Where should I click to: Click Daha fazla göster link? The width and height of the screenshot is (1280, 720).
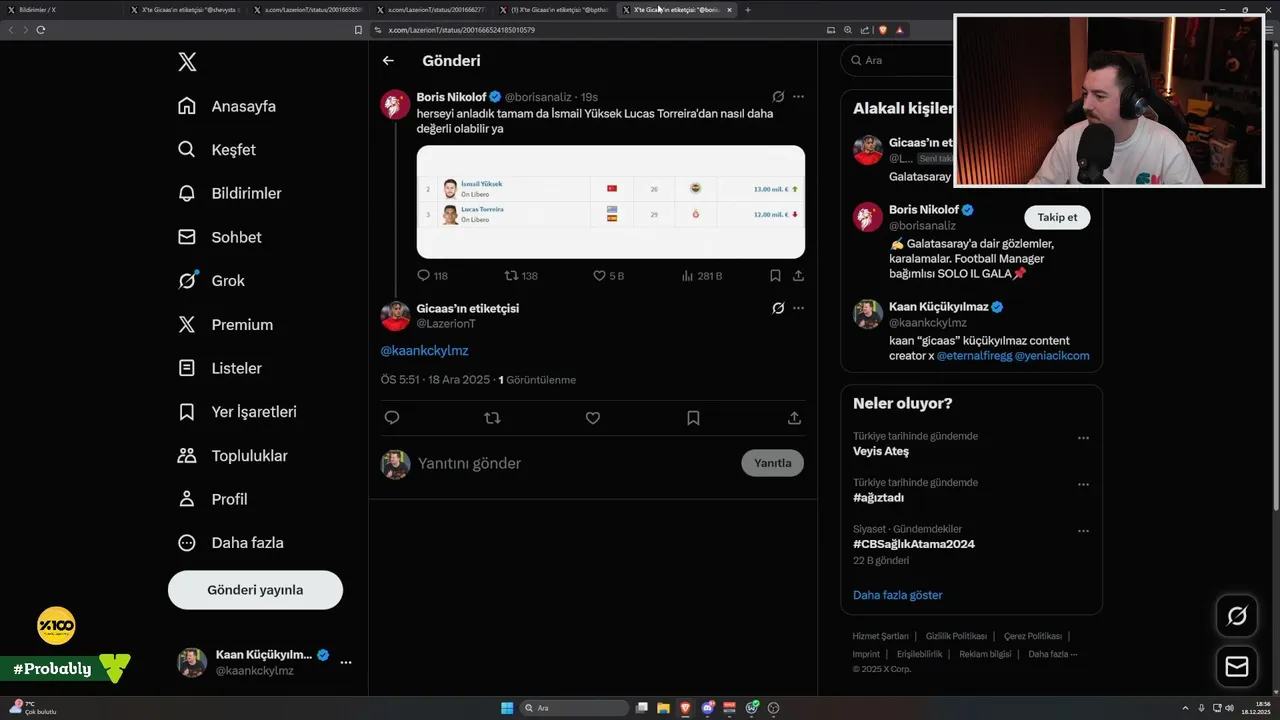pos(897,595)
